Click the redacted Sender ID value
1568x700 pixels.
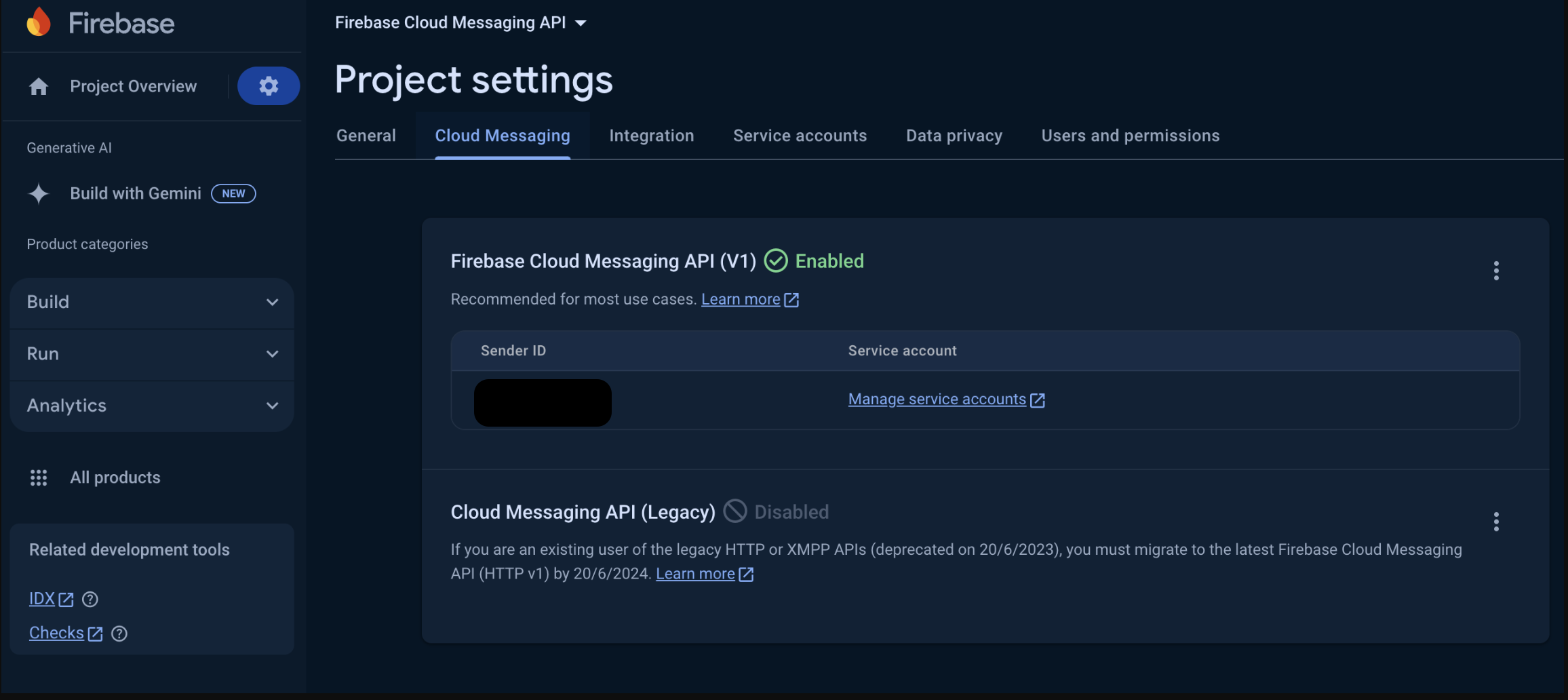tap(543, 403)
